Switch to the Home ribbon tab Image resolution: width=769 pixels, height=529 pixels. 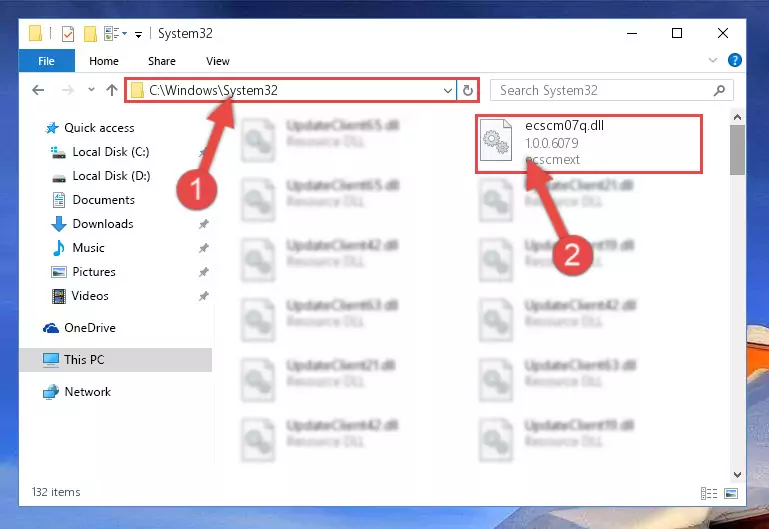(x=104, y=61)
